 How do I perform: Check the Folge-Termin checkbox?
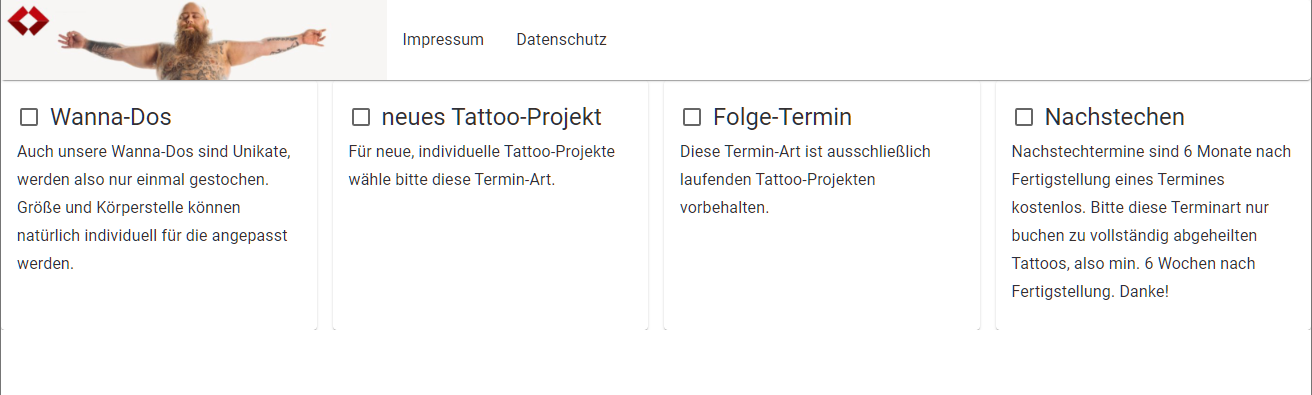click(x=692, y=117)
